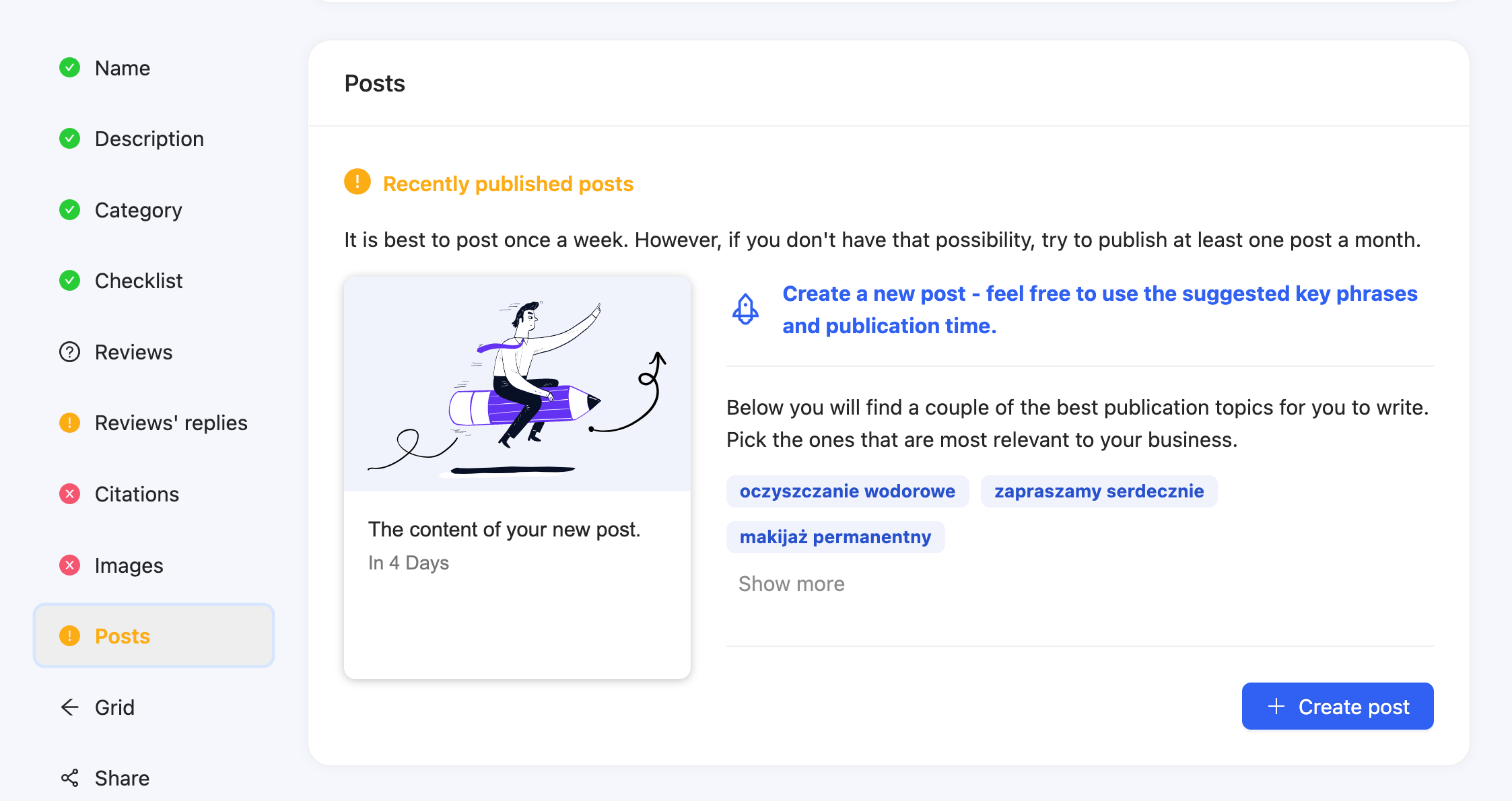Click the question mark icon beside Reviews
Image resolution: width=1512 pixels, height=801 pixels.
tap(69, 352)
